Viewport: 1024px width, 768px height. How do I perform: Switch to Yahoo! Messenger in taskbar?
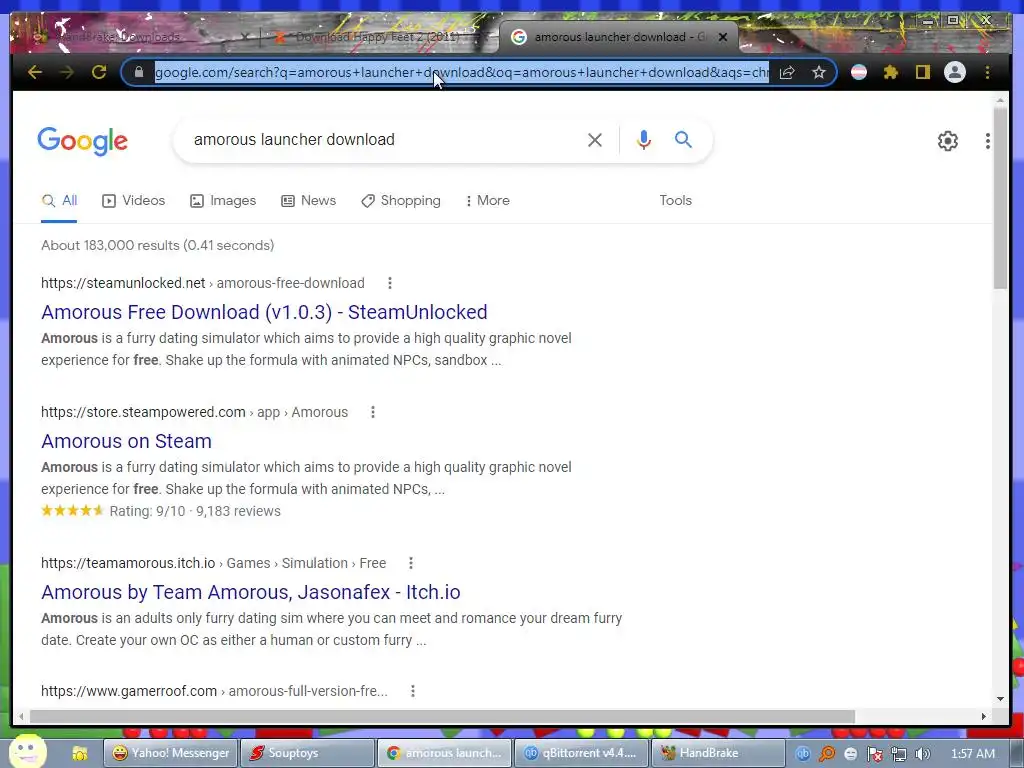click(170, 753)
